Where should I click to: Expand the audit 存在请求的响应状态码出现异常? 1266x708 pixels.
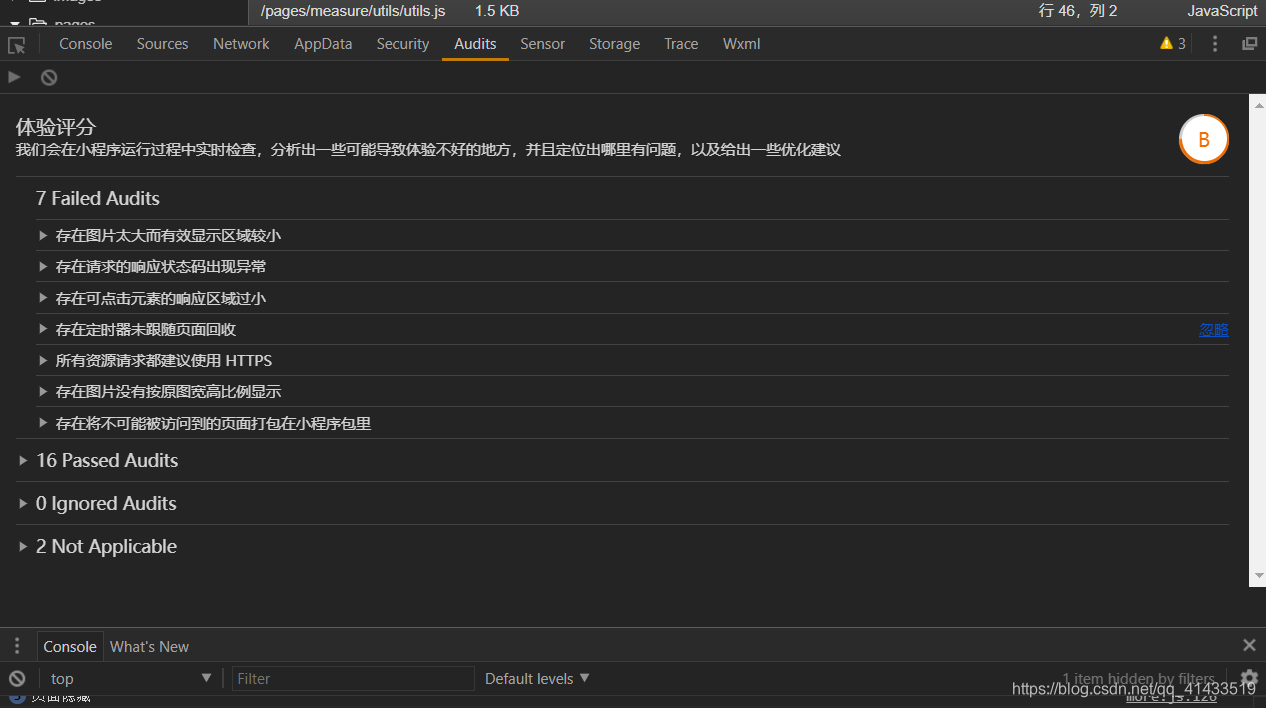(632, 266)
